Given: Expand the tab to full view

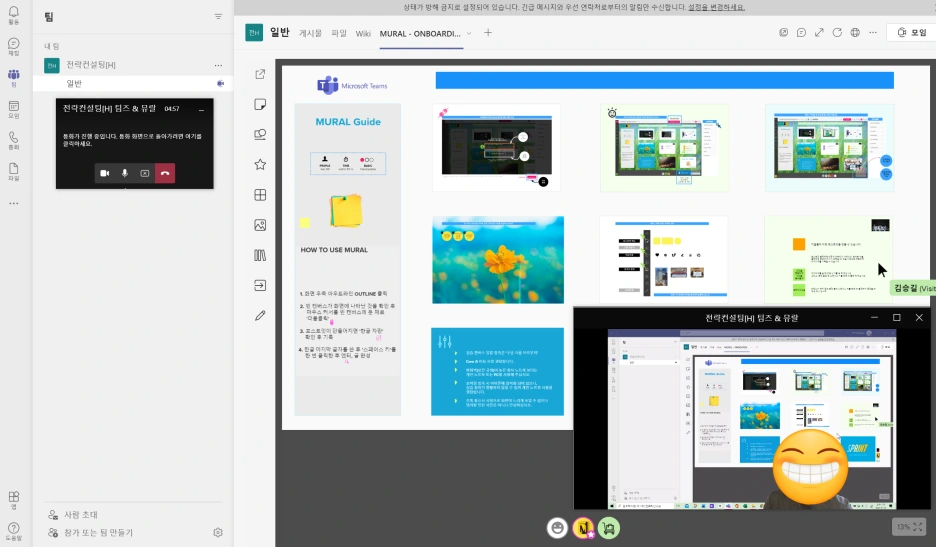Looking at the screenshot, I should (x=819, y=33).
